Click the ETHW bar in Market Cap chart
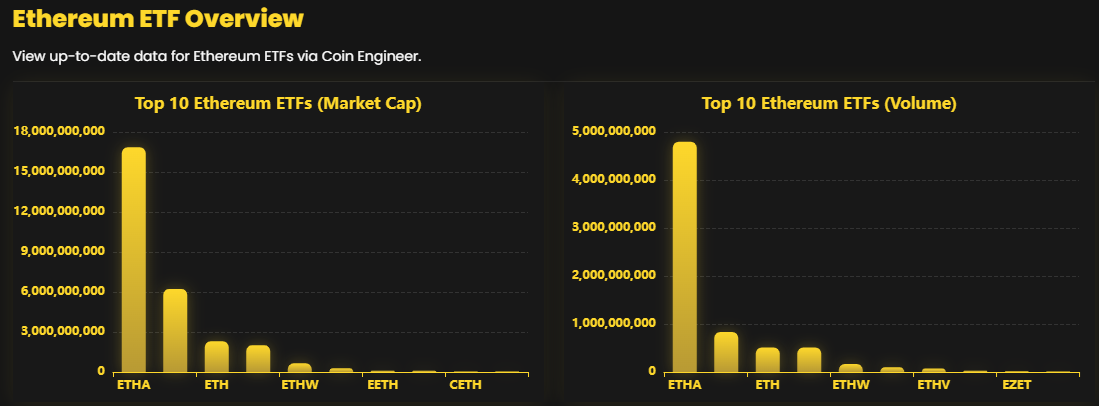 pos(300,367)
